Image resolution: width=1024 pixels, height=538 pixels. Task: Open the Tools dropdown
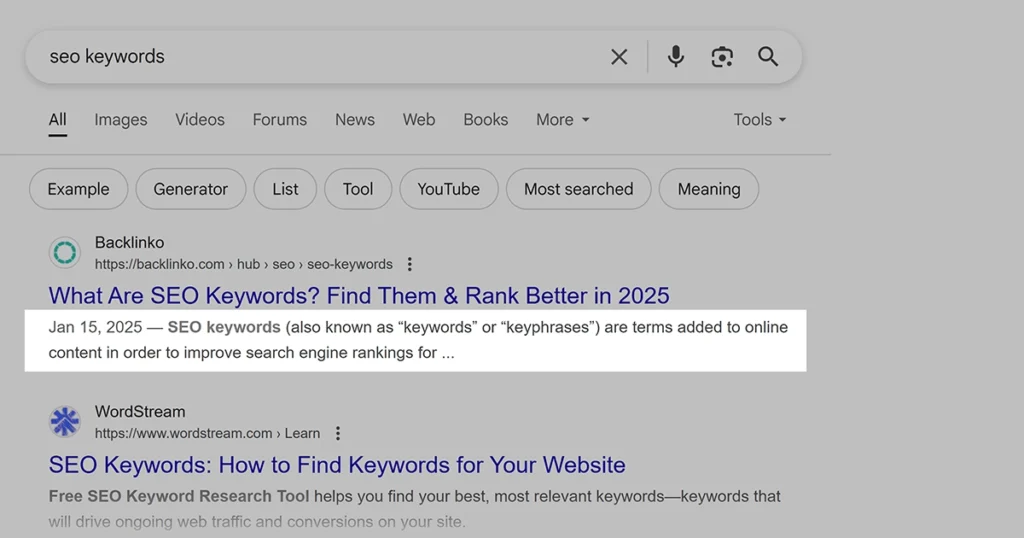point(760,120)
